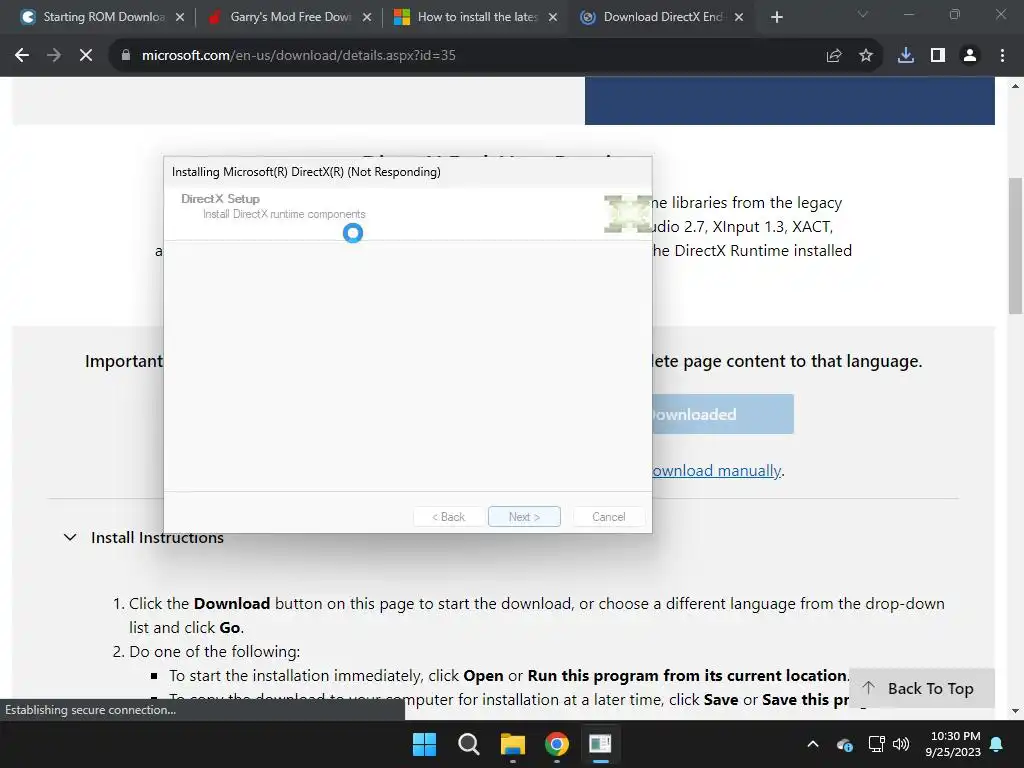Screen dimensions: 1024x768
Task: Open File Explorer from taskbar
Action: (x=513, y=744)
